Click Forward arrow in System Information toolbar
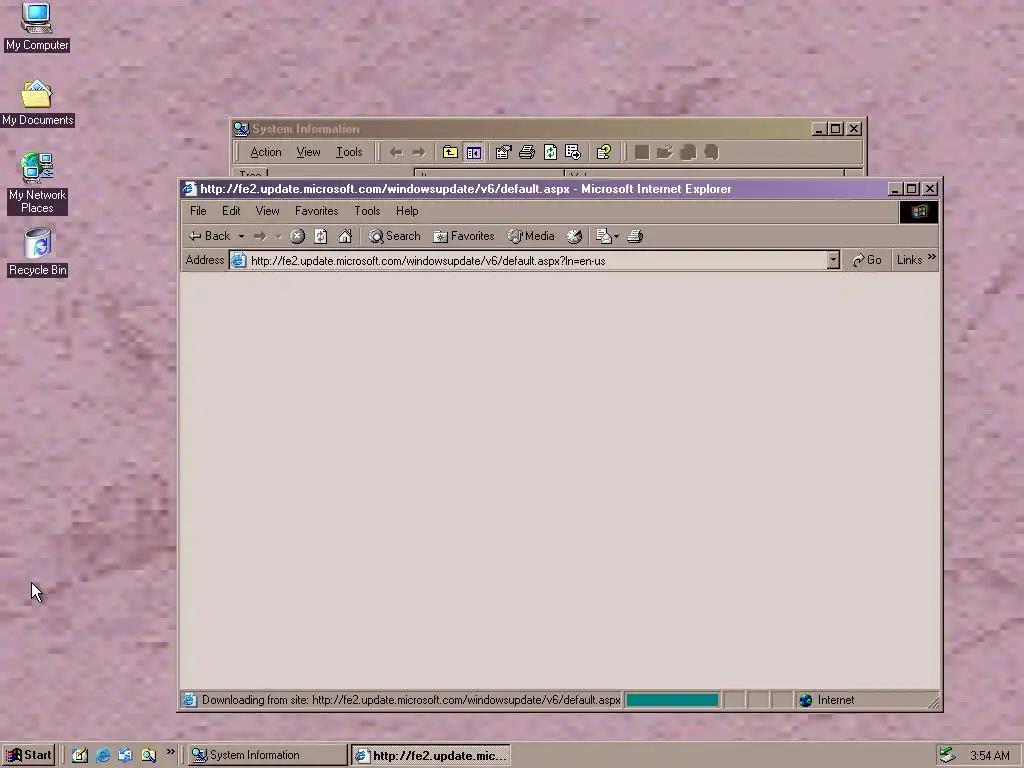The image size is (1024, 768). pos(419,152)
